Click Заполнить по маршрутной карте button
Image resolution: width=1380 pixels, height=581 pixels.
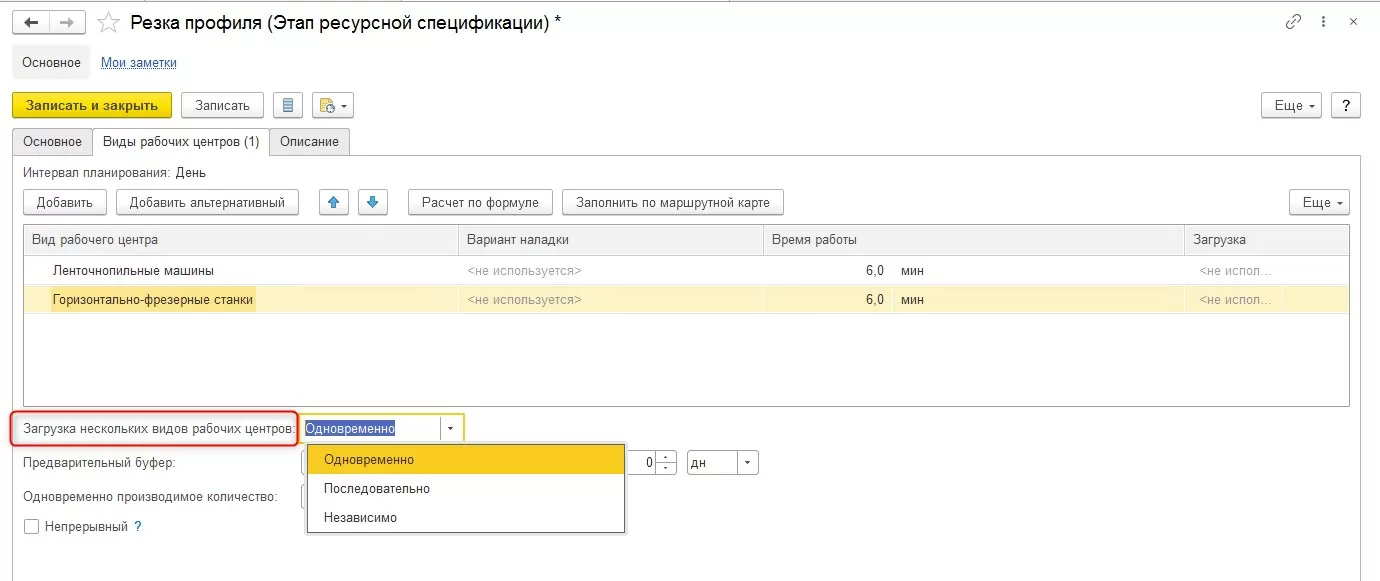pos(672,202)
